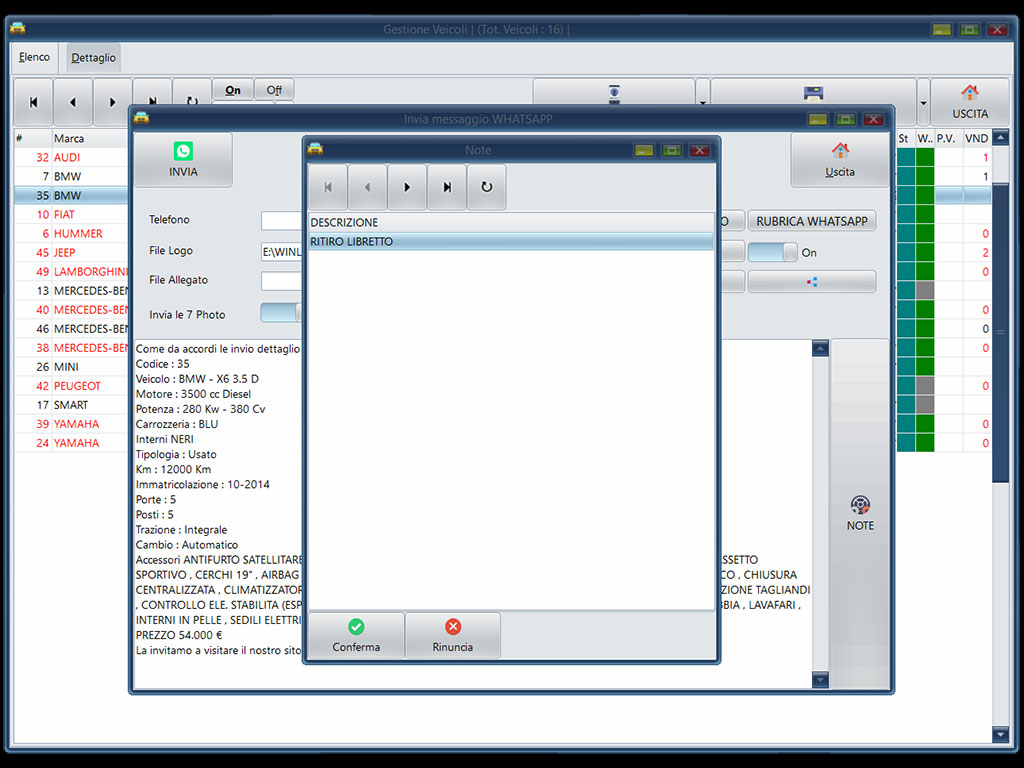
Task: Switch to the Elenco tab
Action: (34, 57)
